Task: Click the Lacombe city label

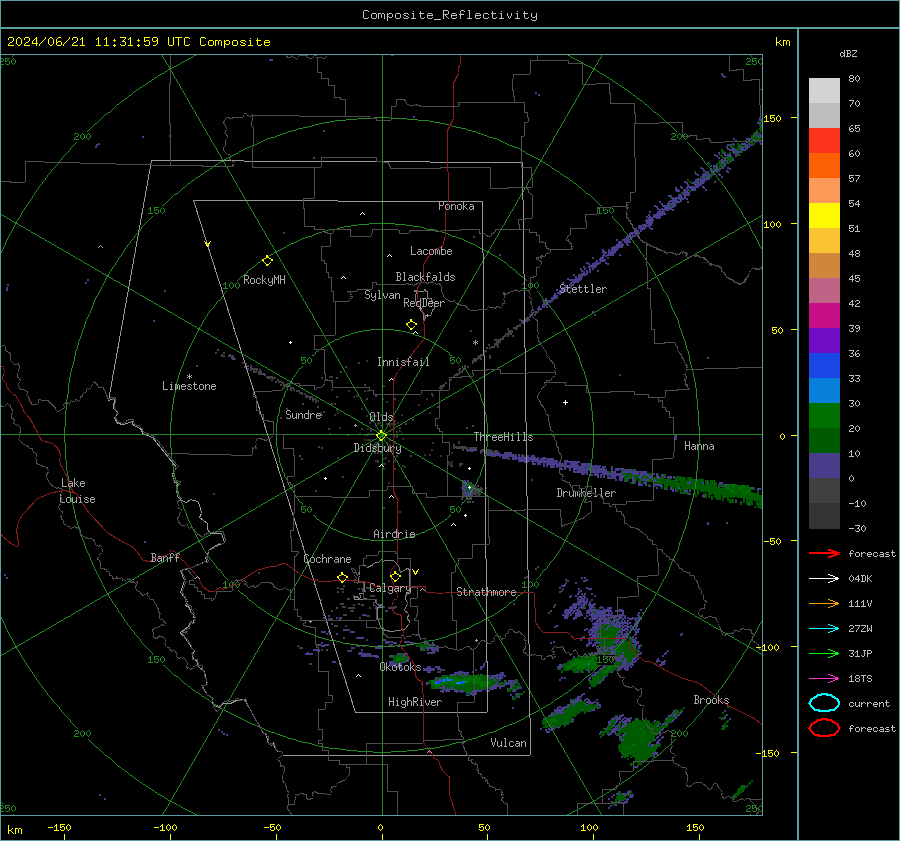Action: (431, 251)
